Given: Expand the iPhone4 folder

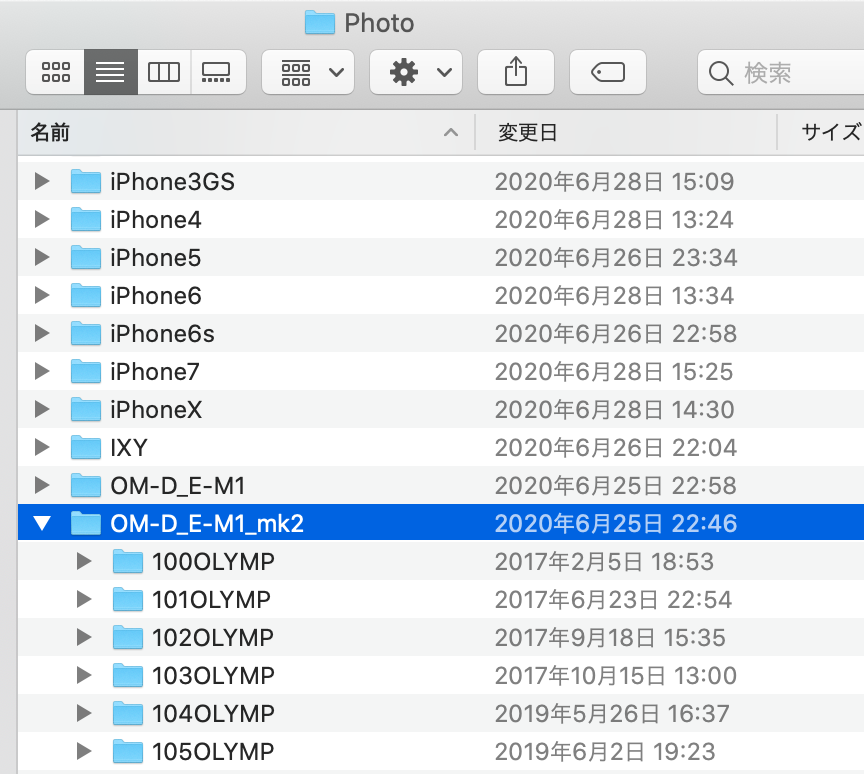Looking at the screenshot, I should pos(42,219).
